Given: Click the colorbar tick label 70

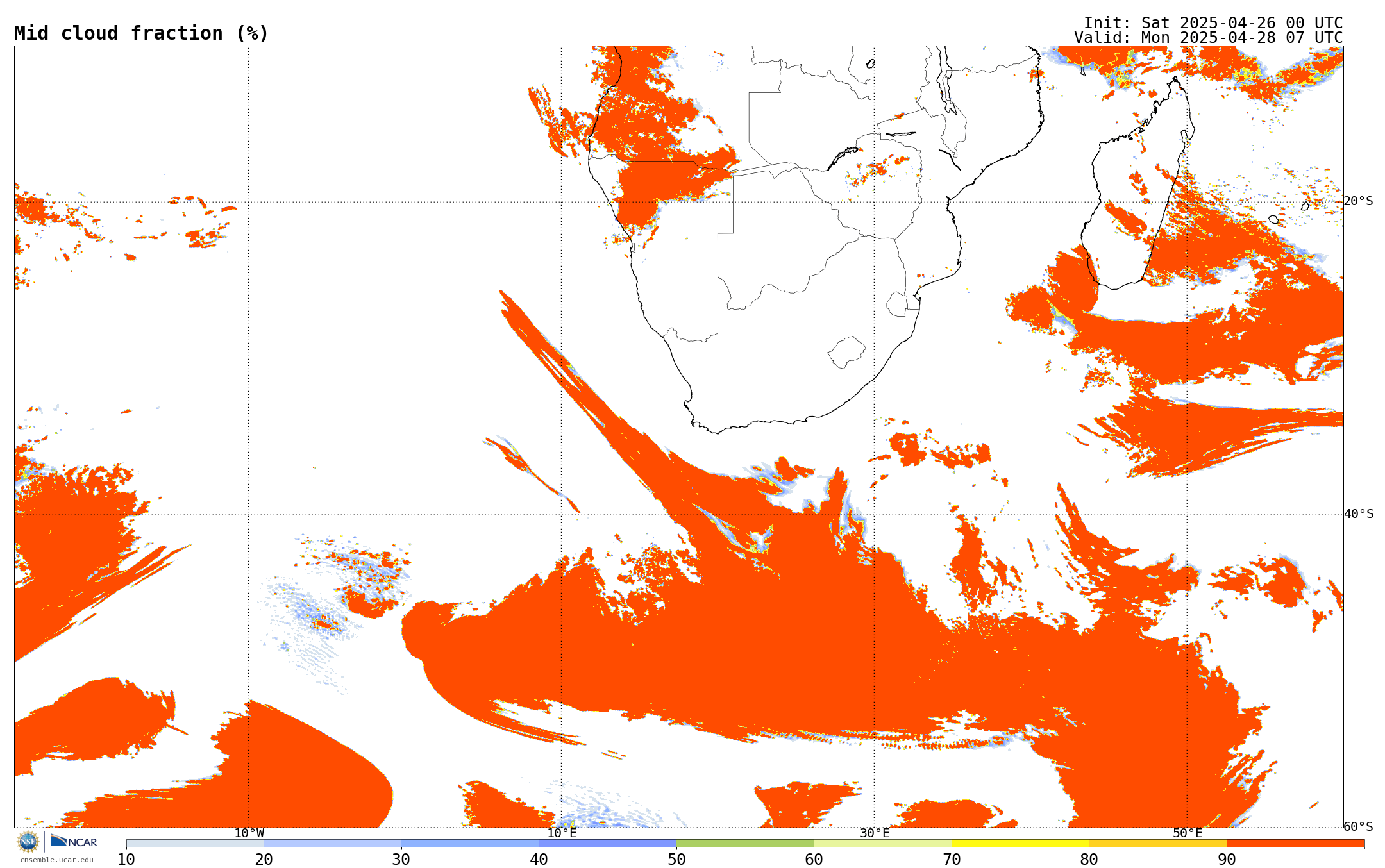Looking at the screenshot, I should coord(952,859).
